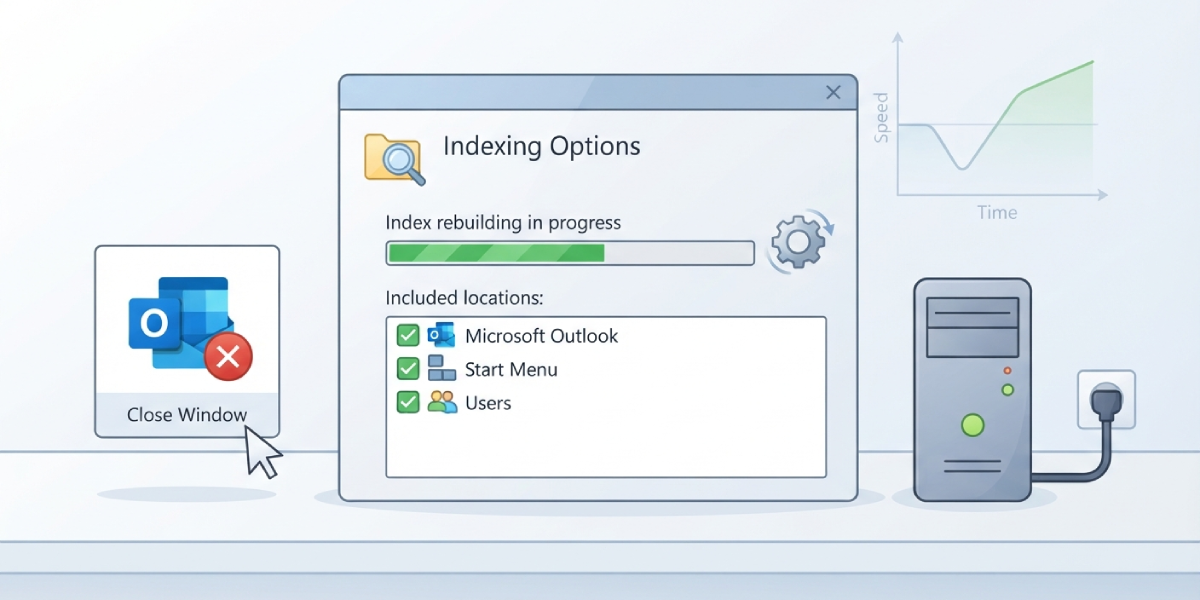Click the index rebuilding progress bar
The image size is (1200, 600).
570,253
